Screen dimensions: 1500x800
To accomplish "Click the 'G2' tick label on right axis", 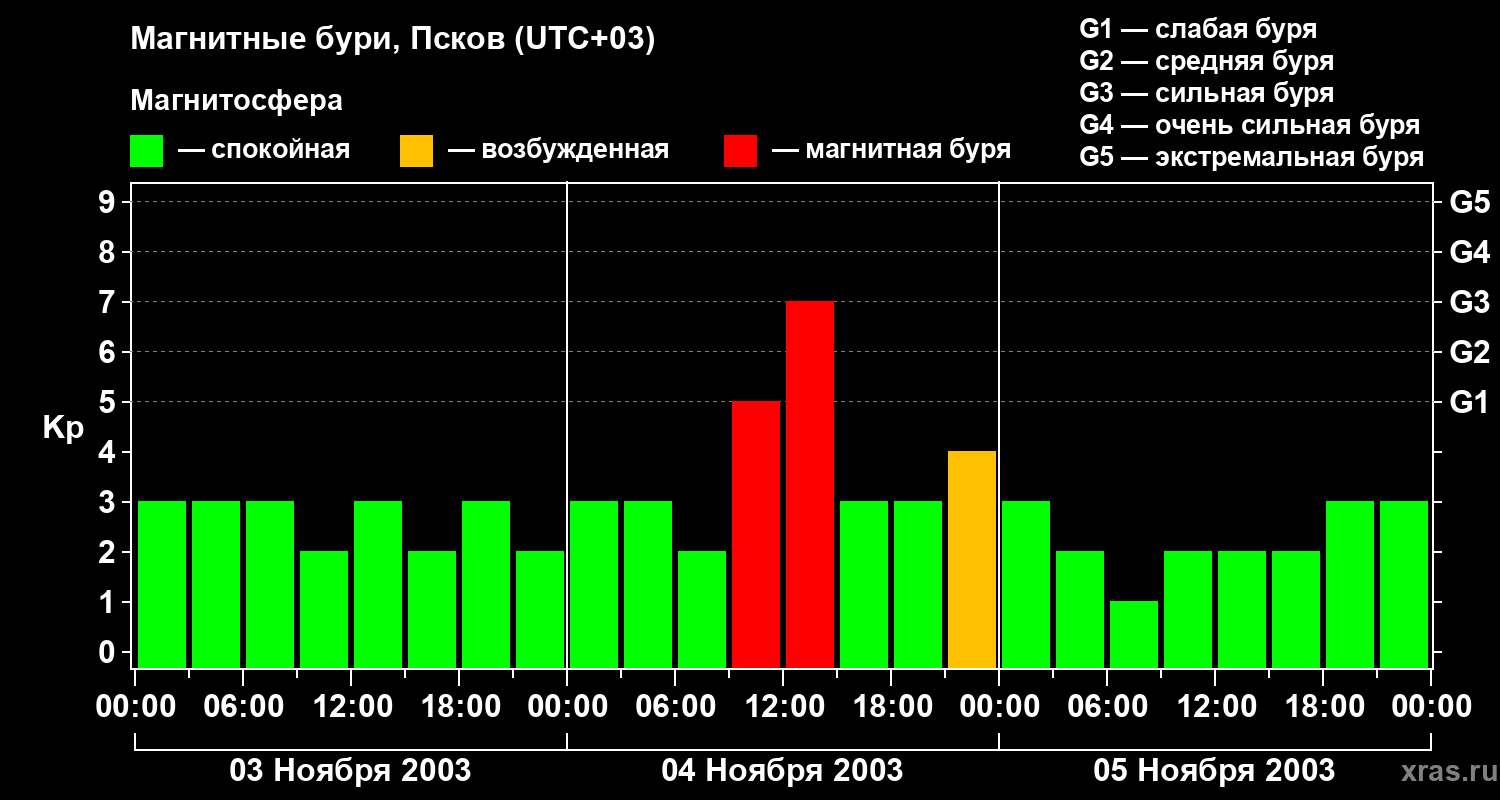I will [1469, 352].
